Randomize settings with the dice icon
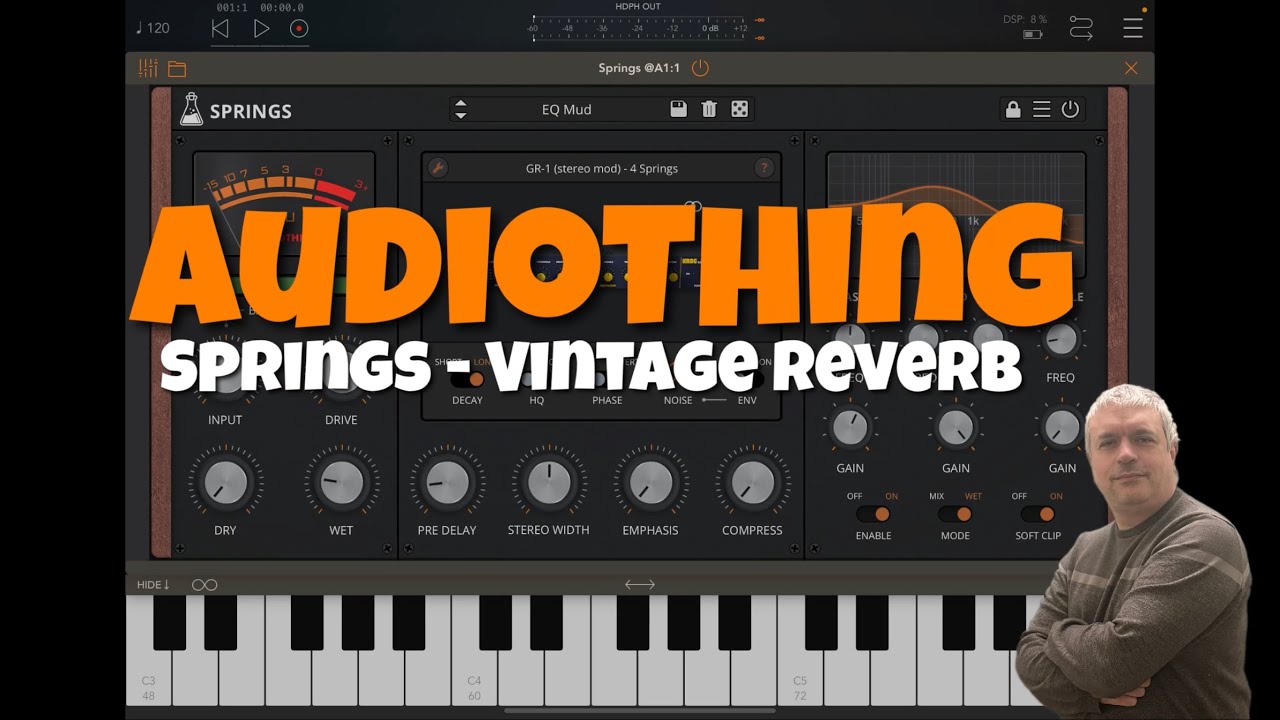Screen dimensions: 1280x720 (x=740, y=109)
